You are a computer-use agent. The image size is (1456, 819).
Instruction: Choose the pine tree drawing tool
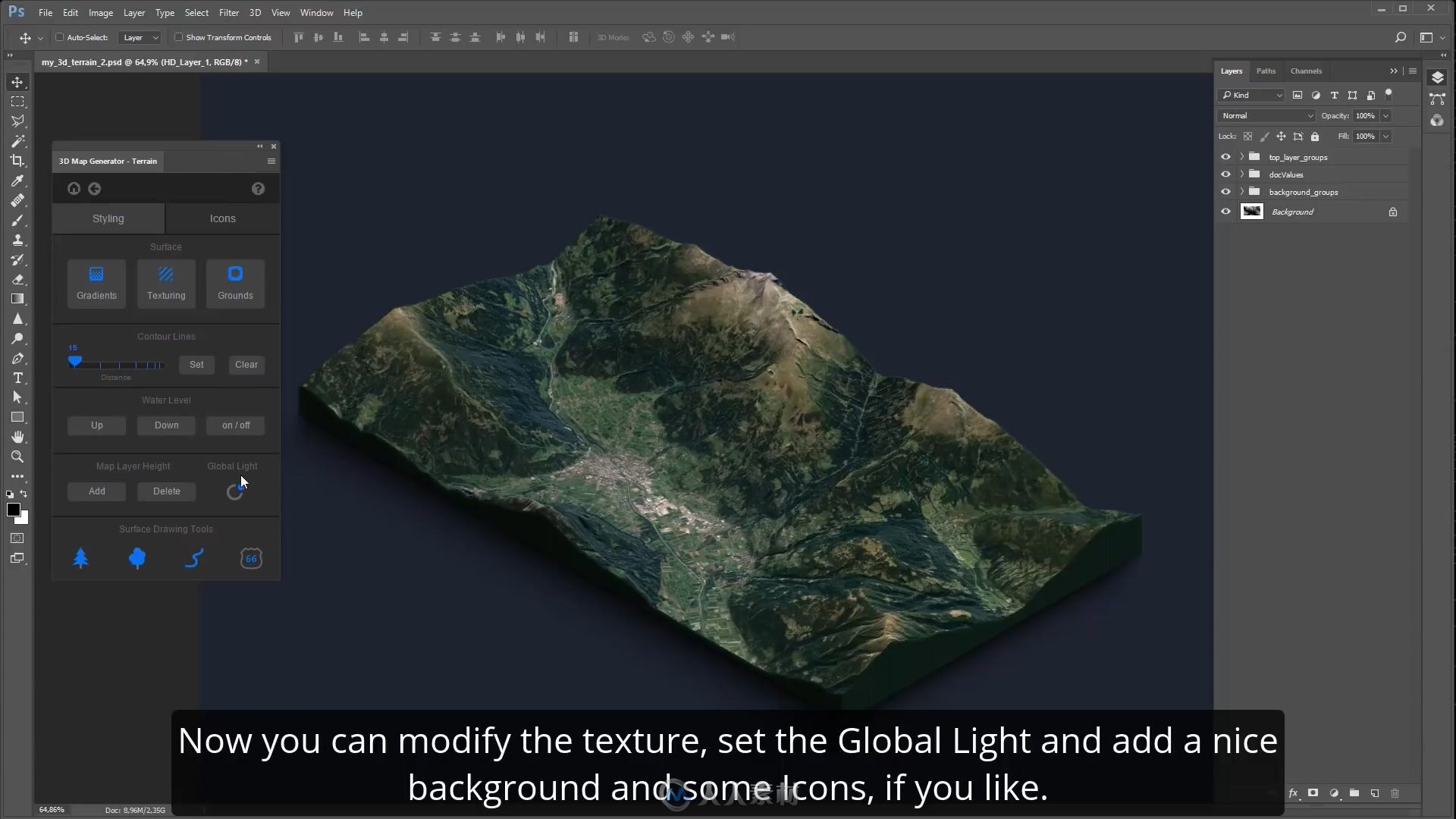pos(80,559)
